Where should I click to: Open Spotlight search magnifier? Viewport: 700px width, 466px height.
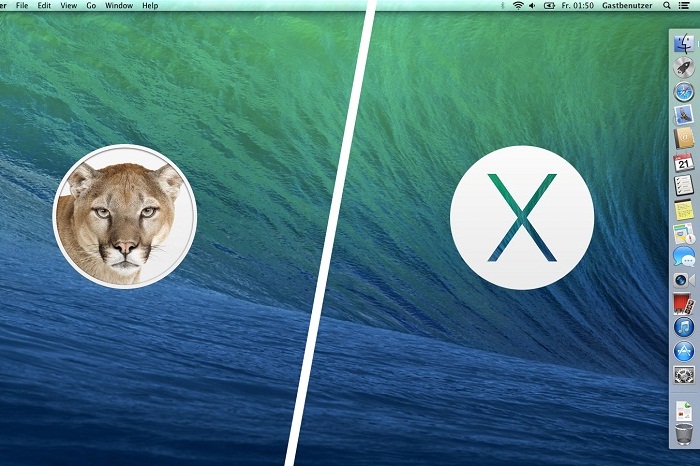pos(667,5)
